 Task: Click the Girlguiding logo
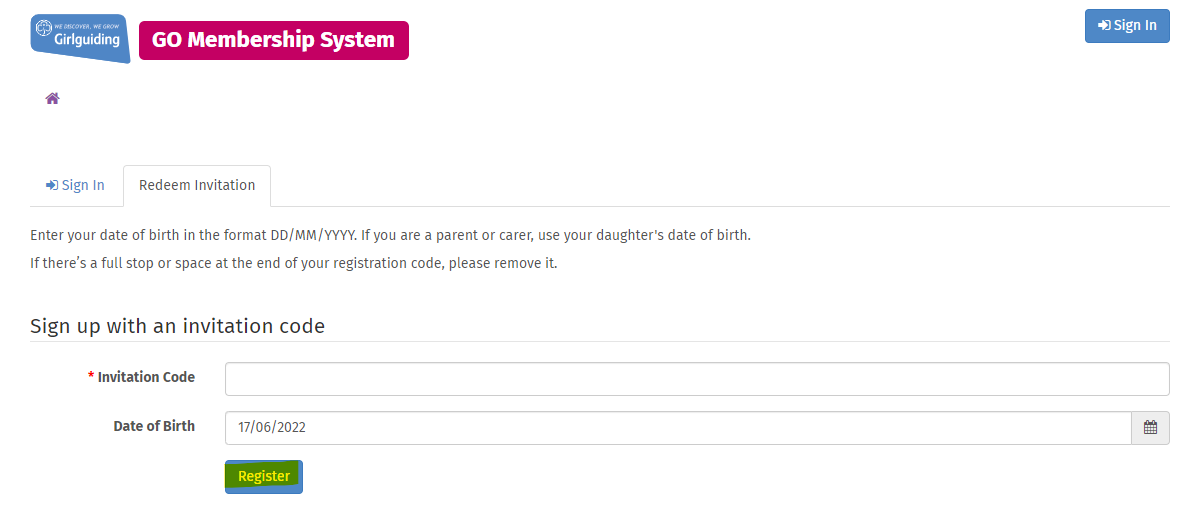pos(80,38)
